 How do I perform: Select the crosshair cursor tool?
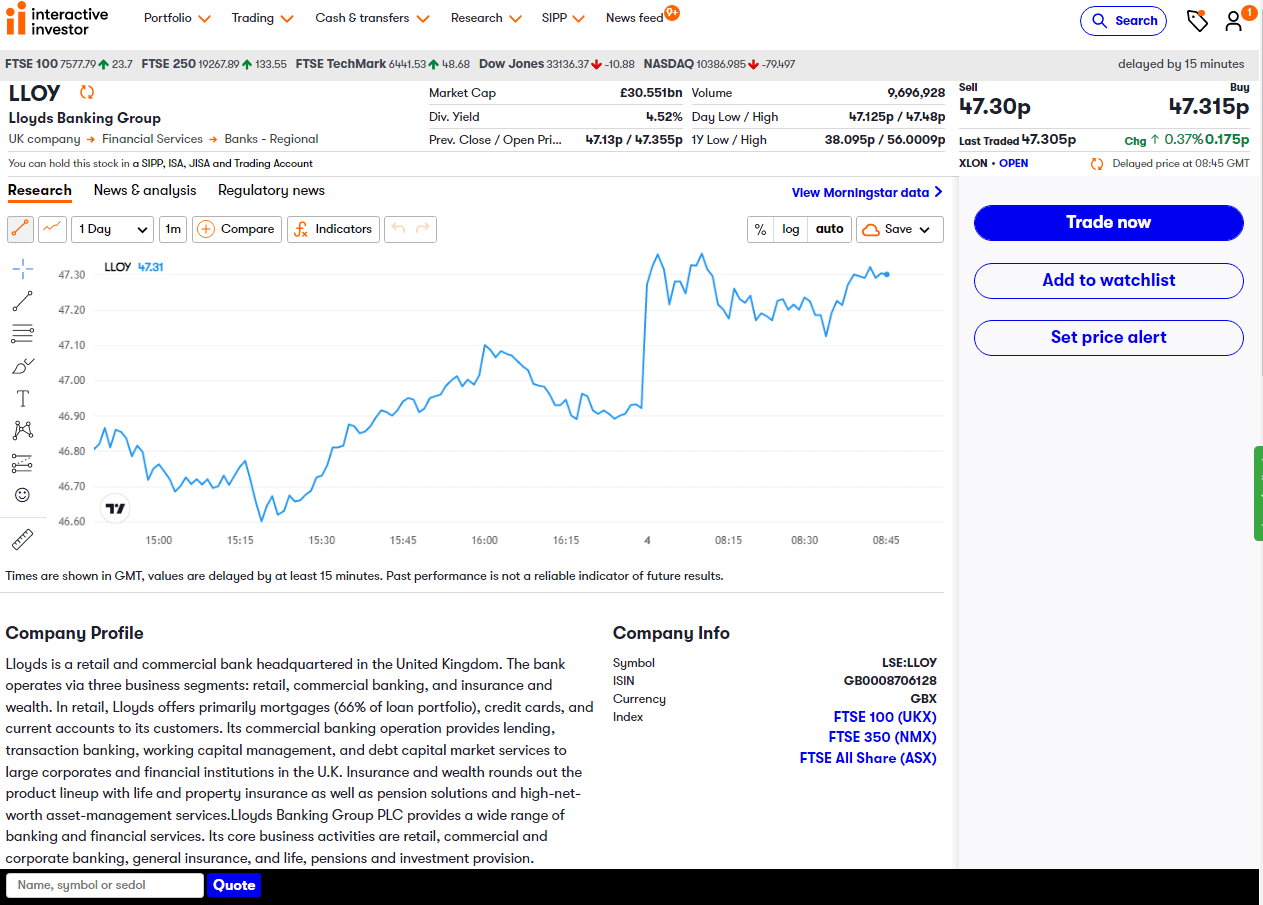(20, 268)
